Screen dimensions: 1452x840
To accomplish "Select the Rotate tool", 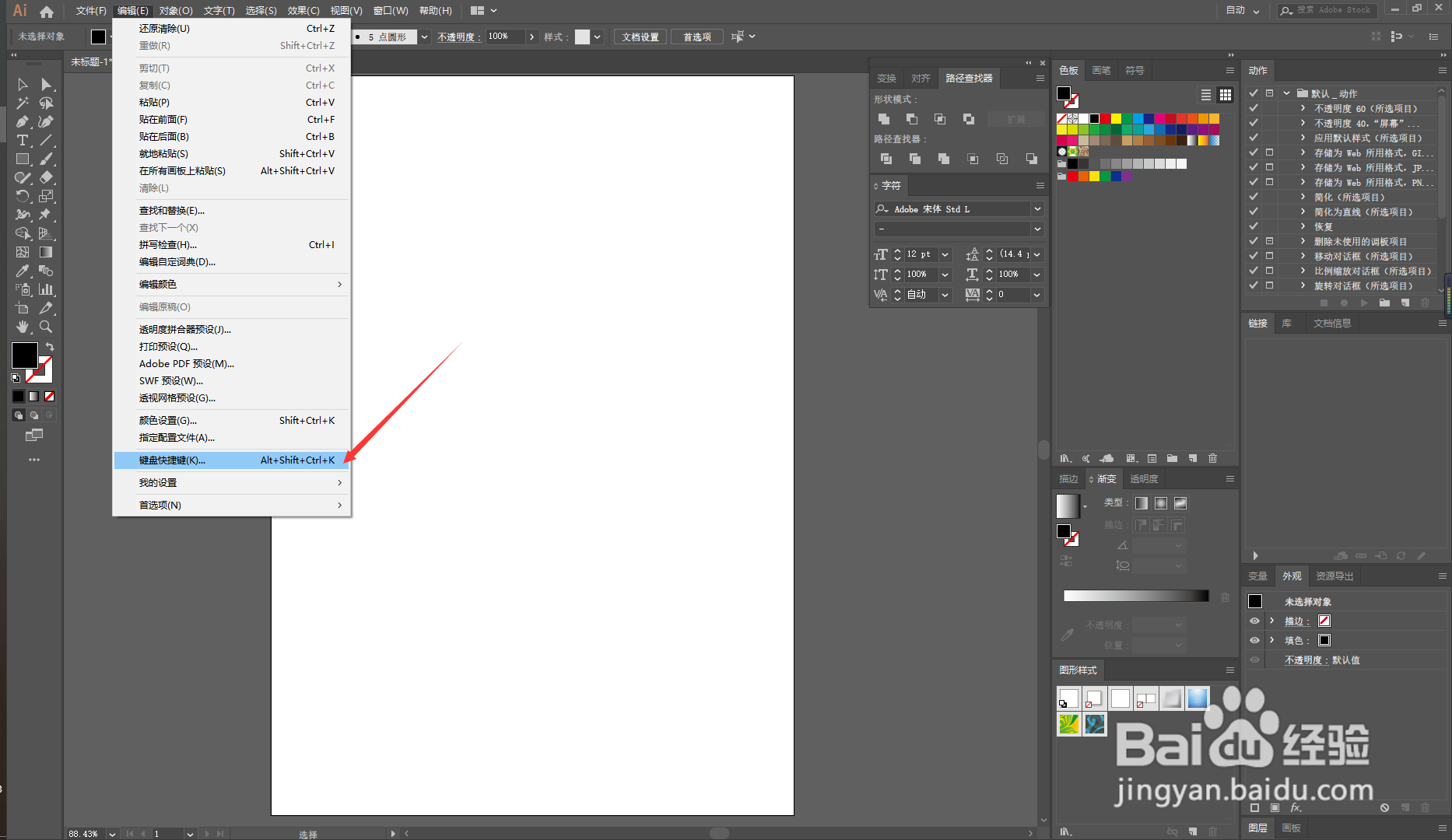I will [23, 196].
